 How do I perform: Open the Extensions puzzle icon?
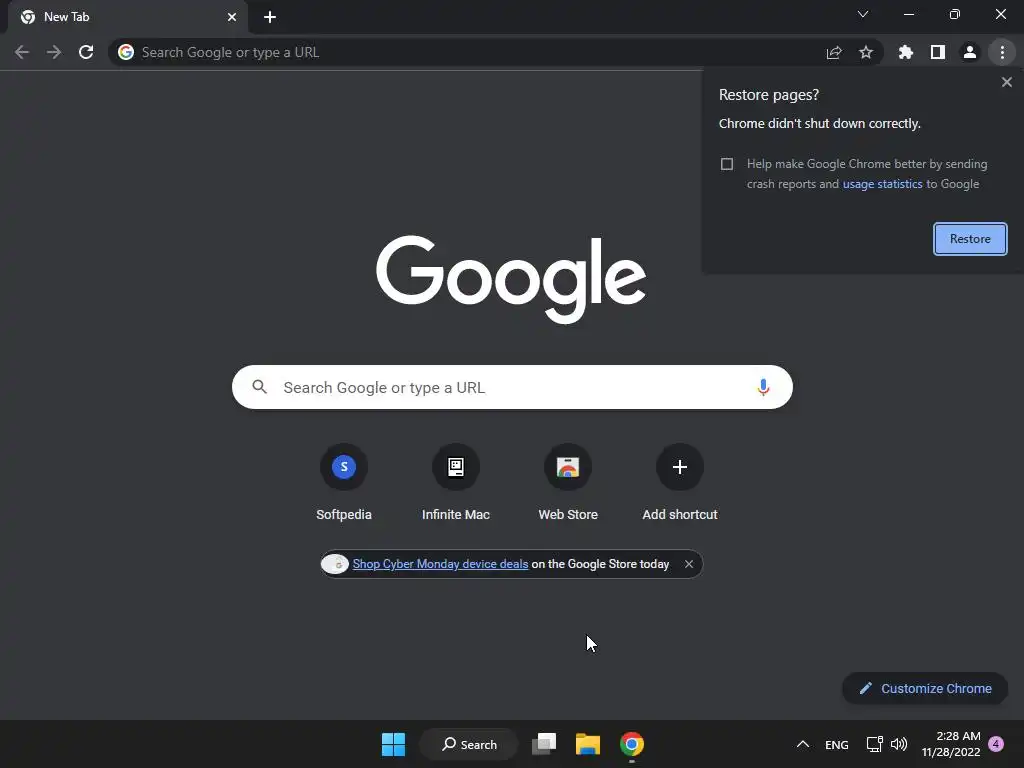[906, 52]
